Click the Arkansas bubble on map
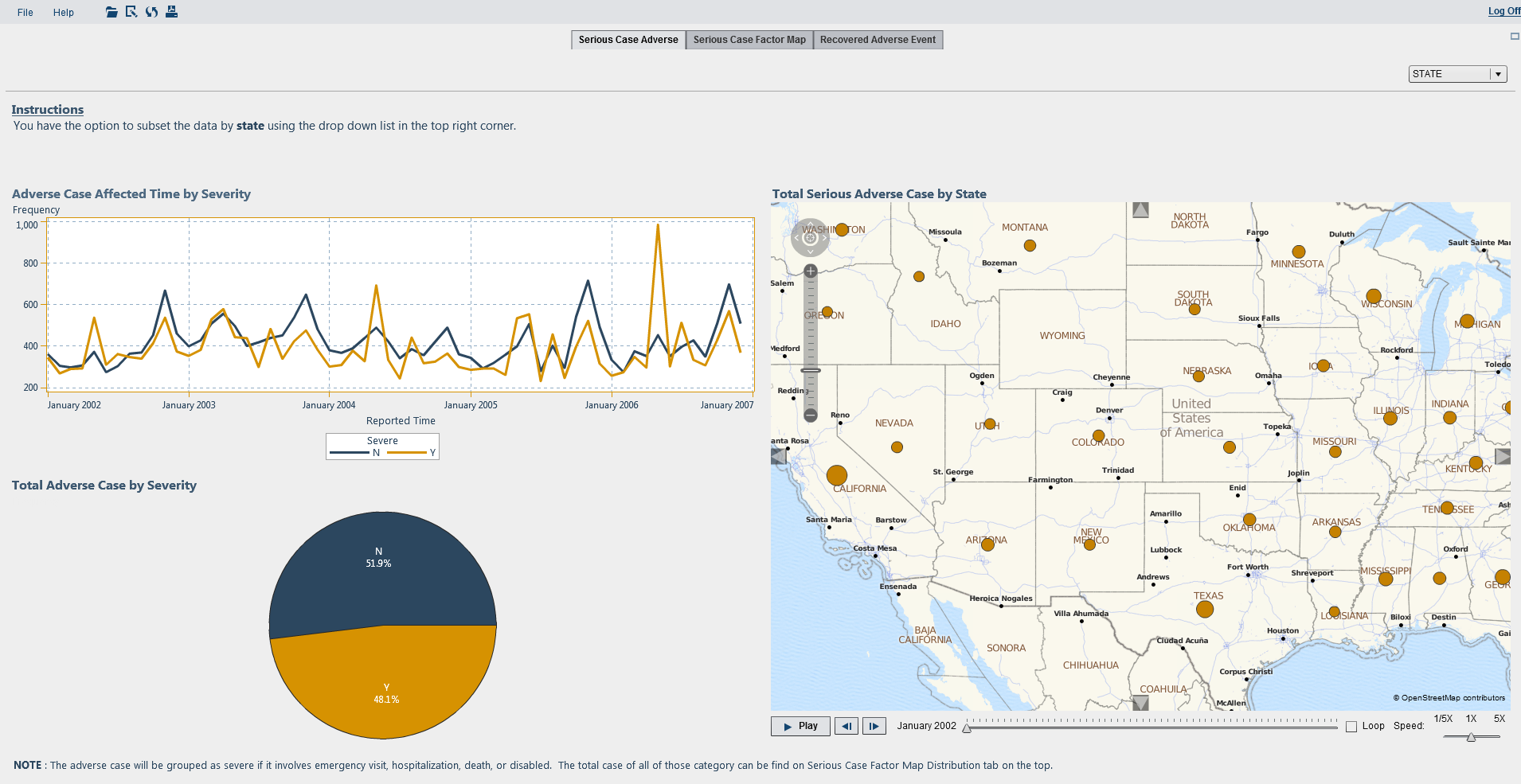This screenshot has height=784, width=1521. click(1335, 532)
